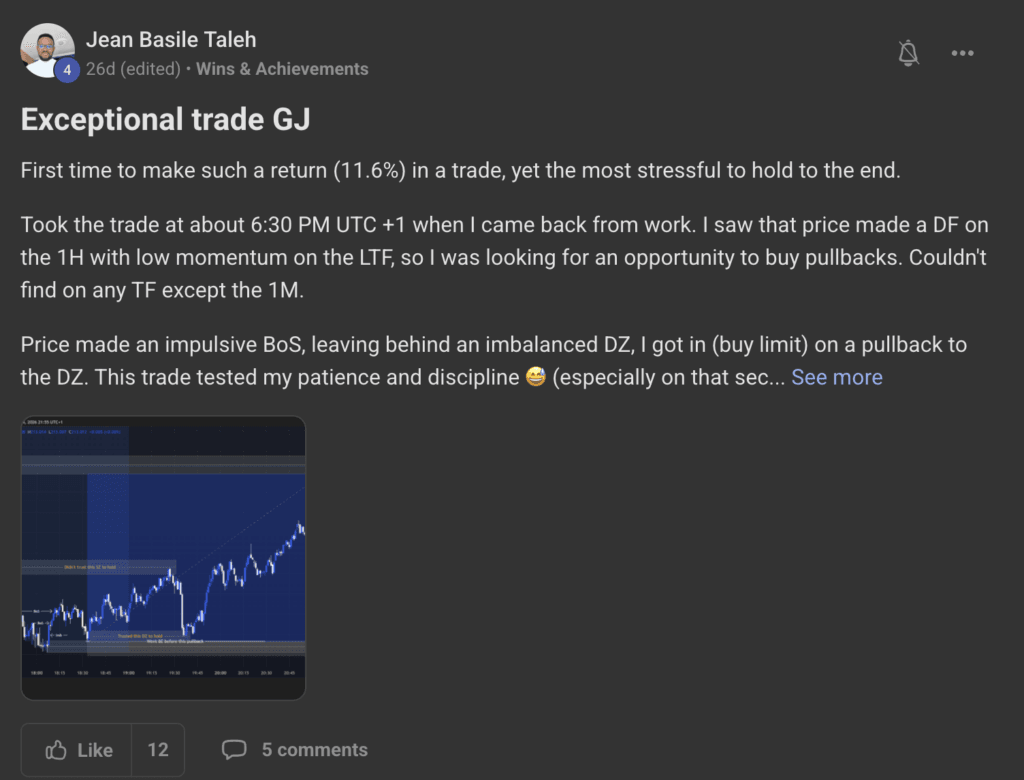The width and height of the screenshot is (1024, 780).
Task: Click the thumbs-up icon
Action: click(57, 750)
